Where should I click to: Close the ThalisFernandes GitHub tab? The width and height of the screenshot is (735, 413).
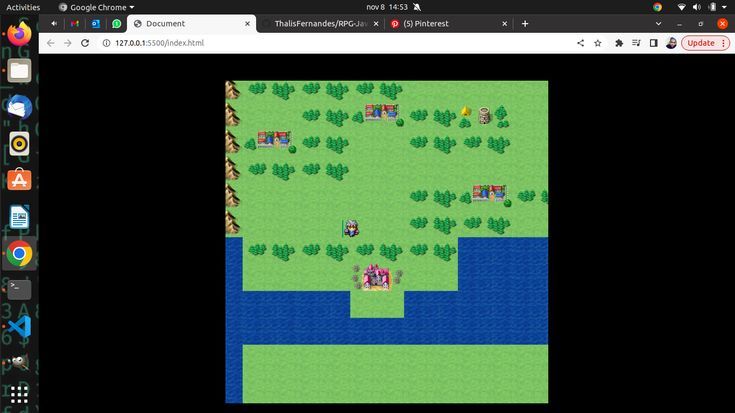tap(376, 23)
